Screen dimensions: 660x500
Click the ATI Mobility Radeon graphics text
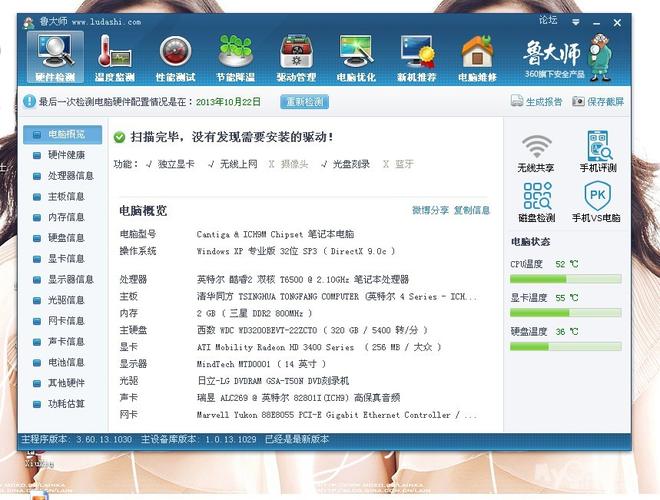319,347
